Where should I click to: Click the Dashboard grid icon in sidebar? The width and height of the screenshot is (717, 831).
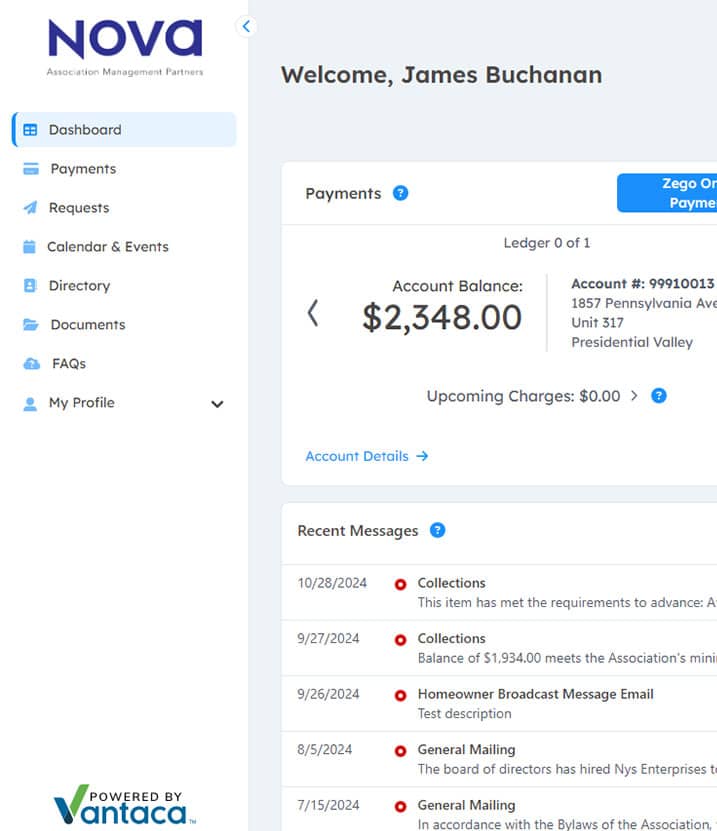pos(30,130)
